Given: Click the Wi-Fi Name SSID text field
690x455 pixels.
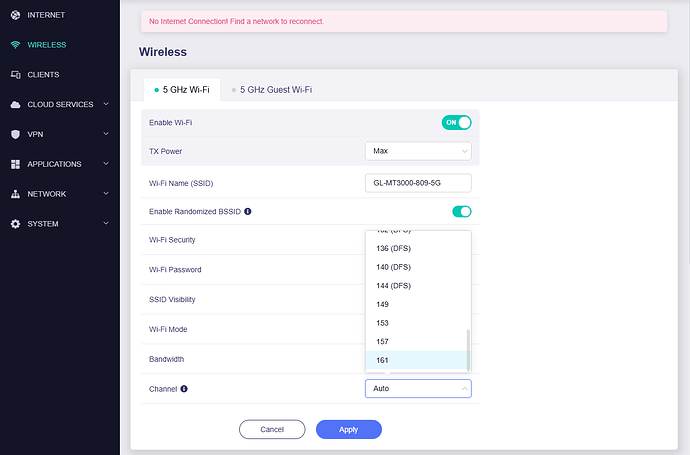Looking at the screenshot, I should (417, 183).
